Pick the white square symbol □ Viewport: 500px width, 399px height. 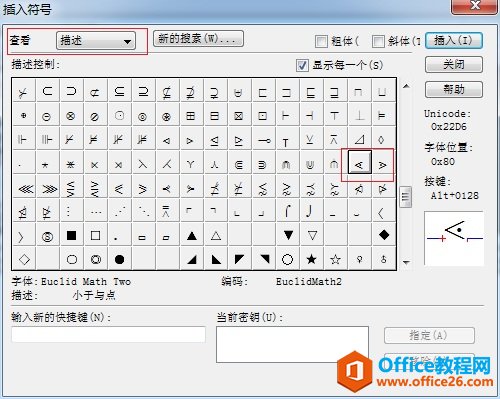coord(96,236)
